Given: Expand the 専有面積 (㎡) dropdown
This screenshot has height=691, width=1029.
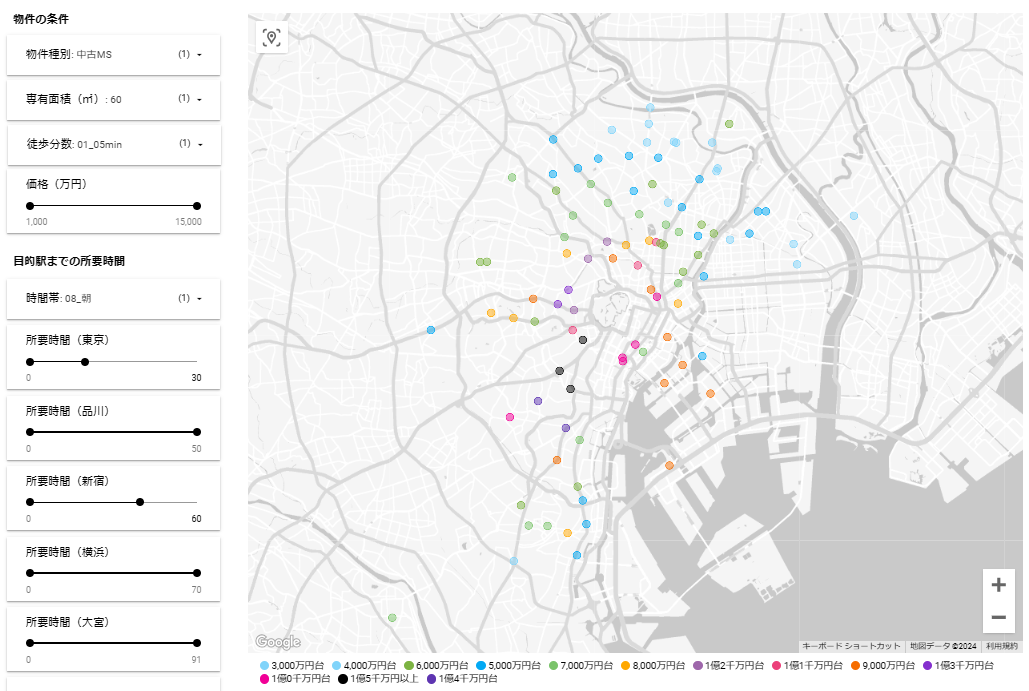Looking at the screenshot, I should pos(114,99).
